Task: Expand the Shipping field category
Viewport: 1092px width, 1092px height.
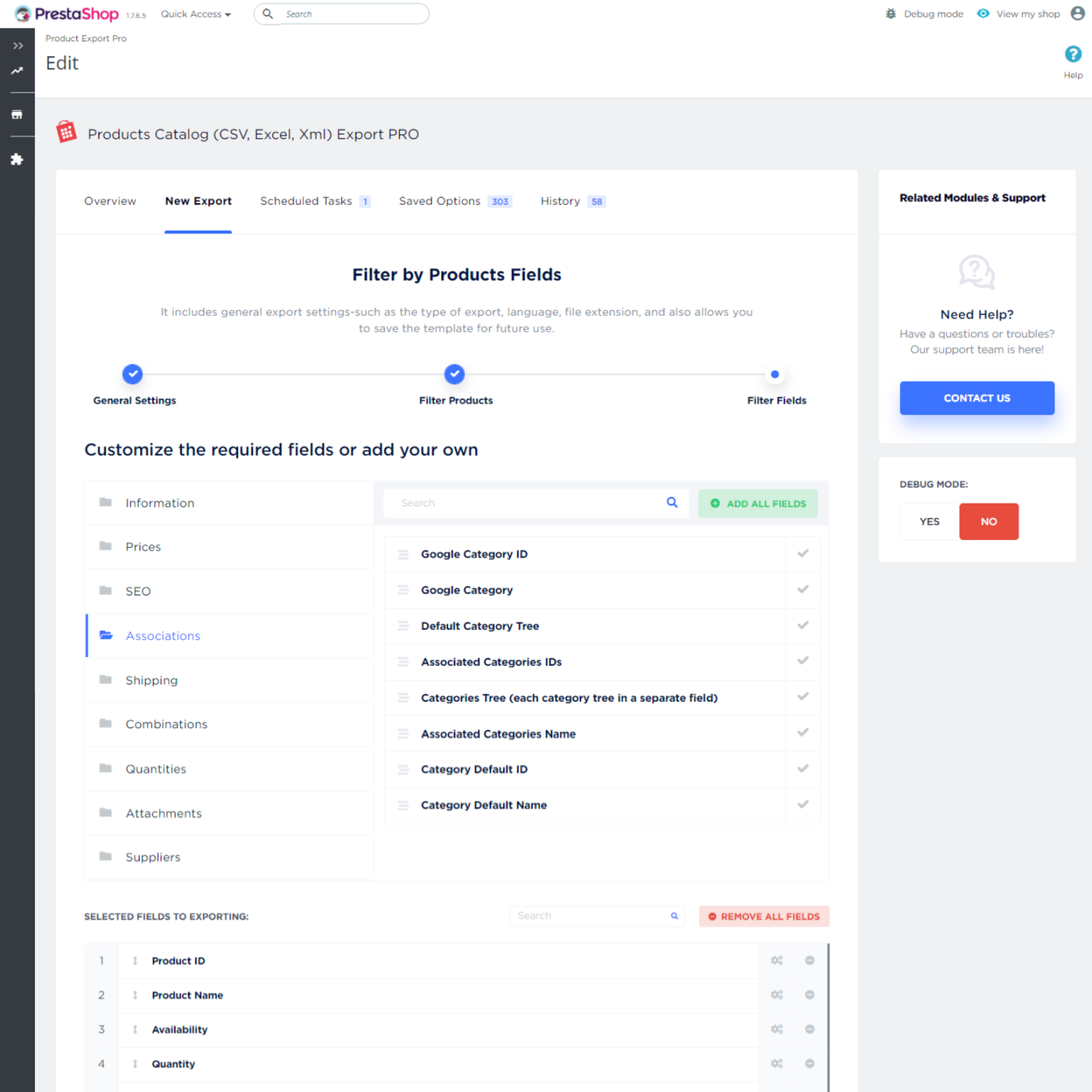Action: point(151,680)
